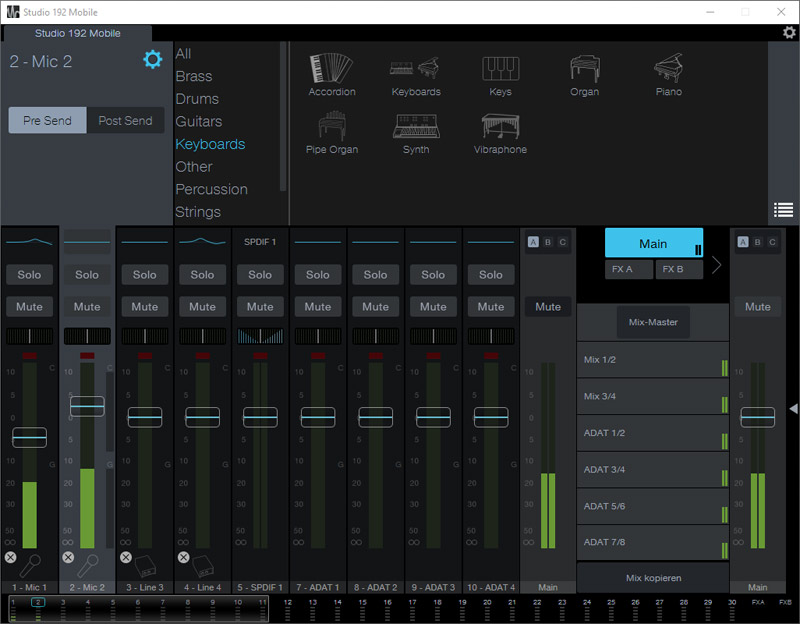This screenshot has height=624, width=800.
Task: Click the Piano instrument icon
Action: (668, 70)
